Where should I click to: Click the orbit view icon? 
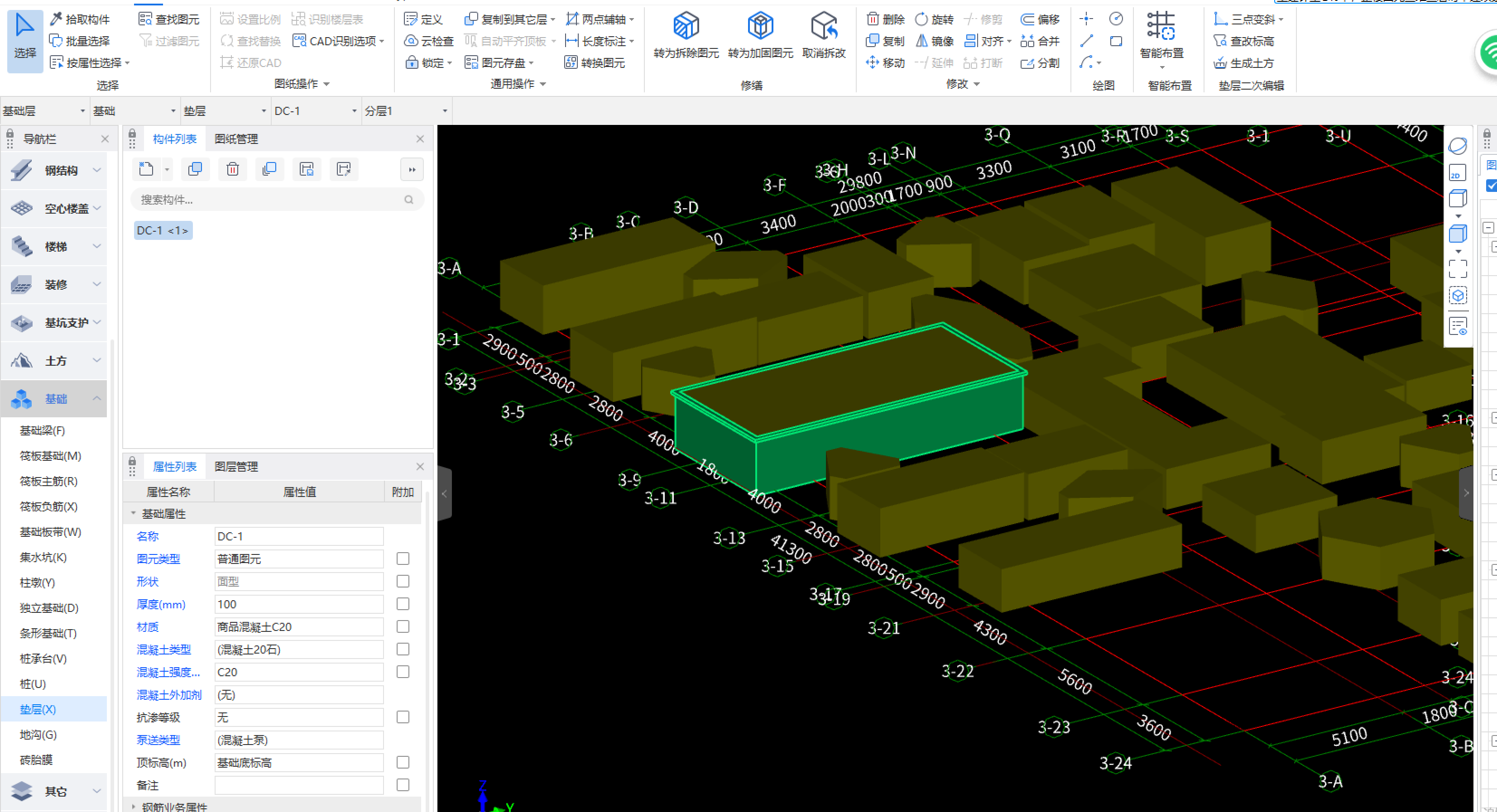1458,145
